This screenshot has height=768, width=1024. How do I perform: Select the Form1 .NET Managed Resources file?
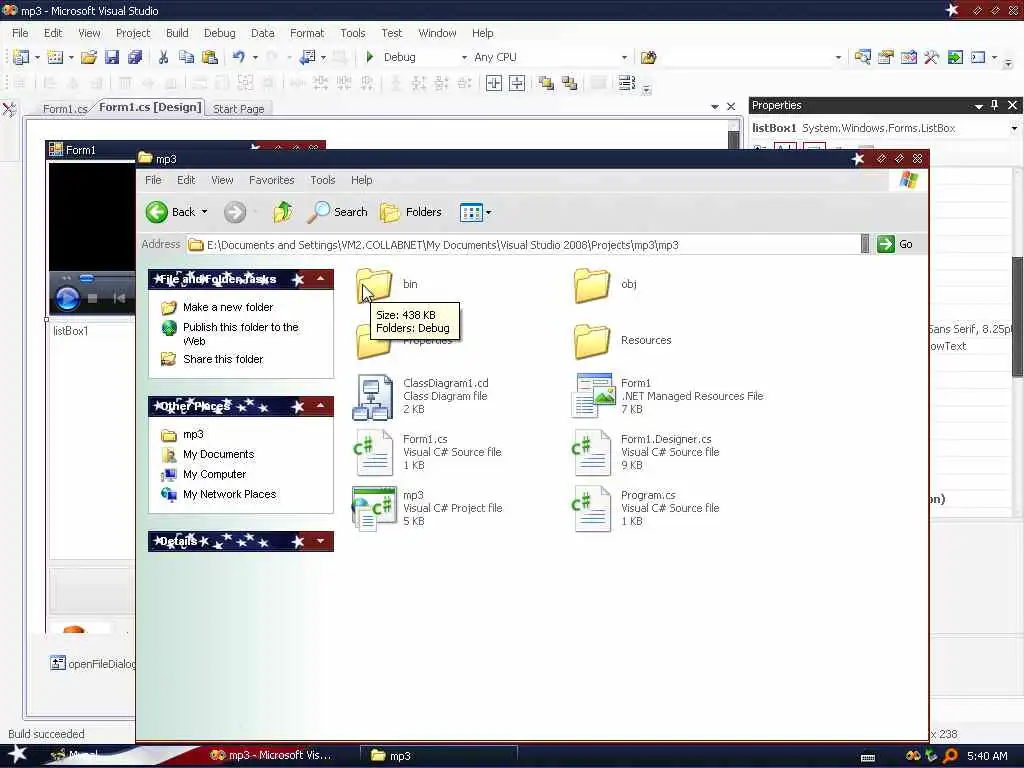(x=667, y=396)
